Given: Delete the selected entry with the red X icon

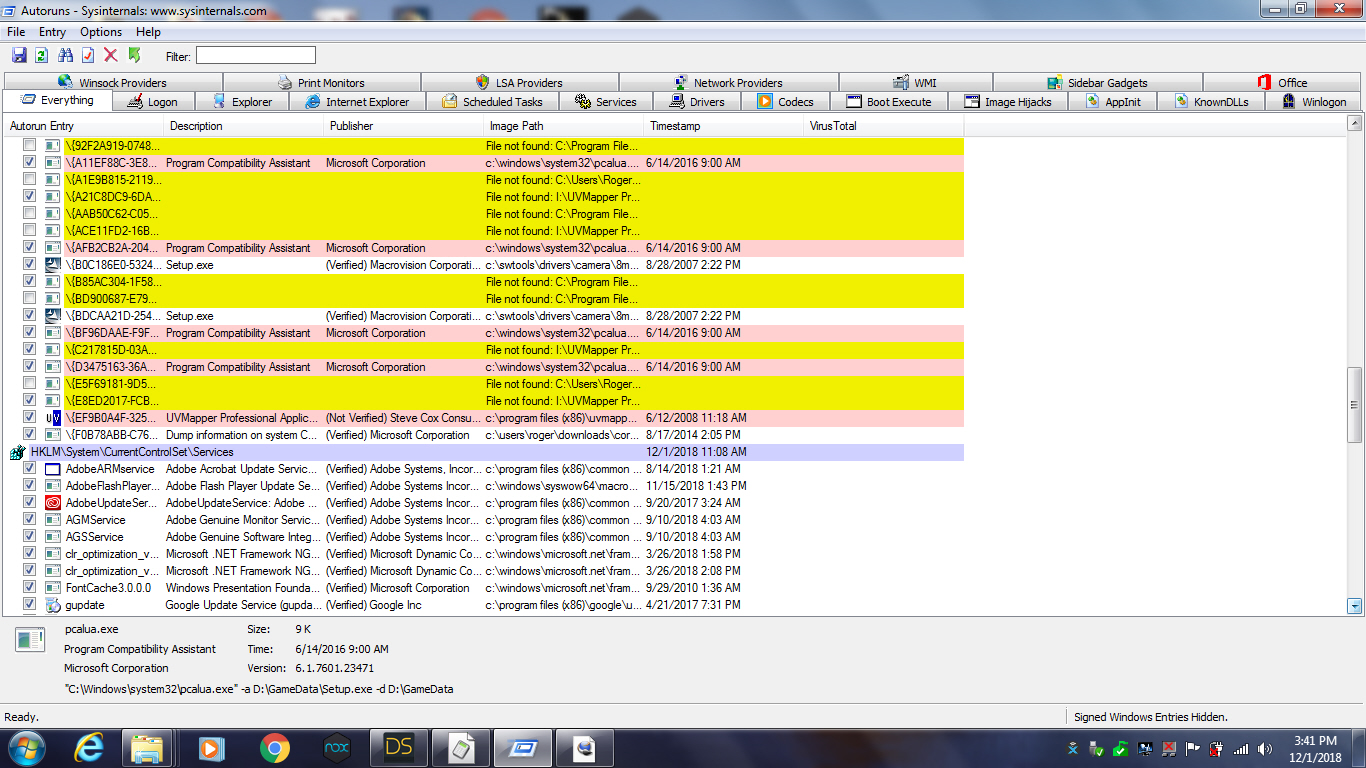Looking at the screenshot, I should click(111, 55).
